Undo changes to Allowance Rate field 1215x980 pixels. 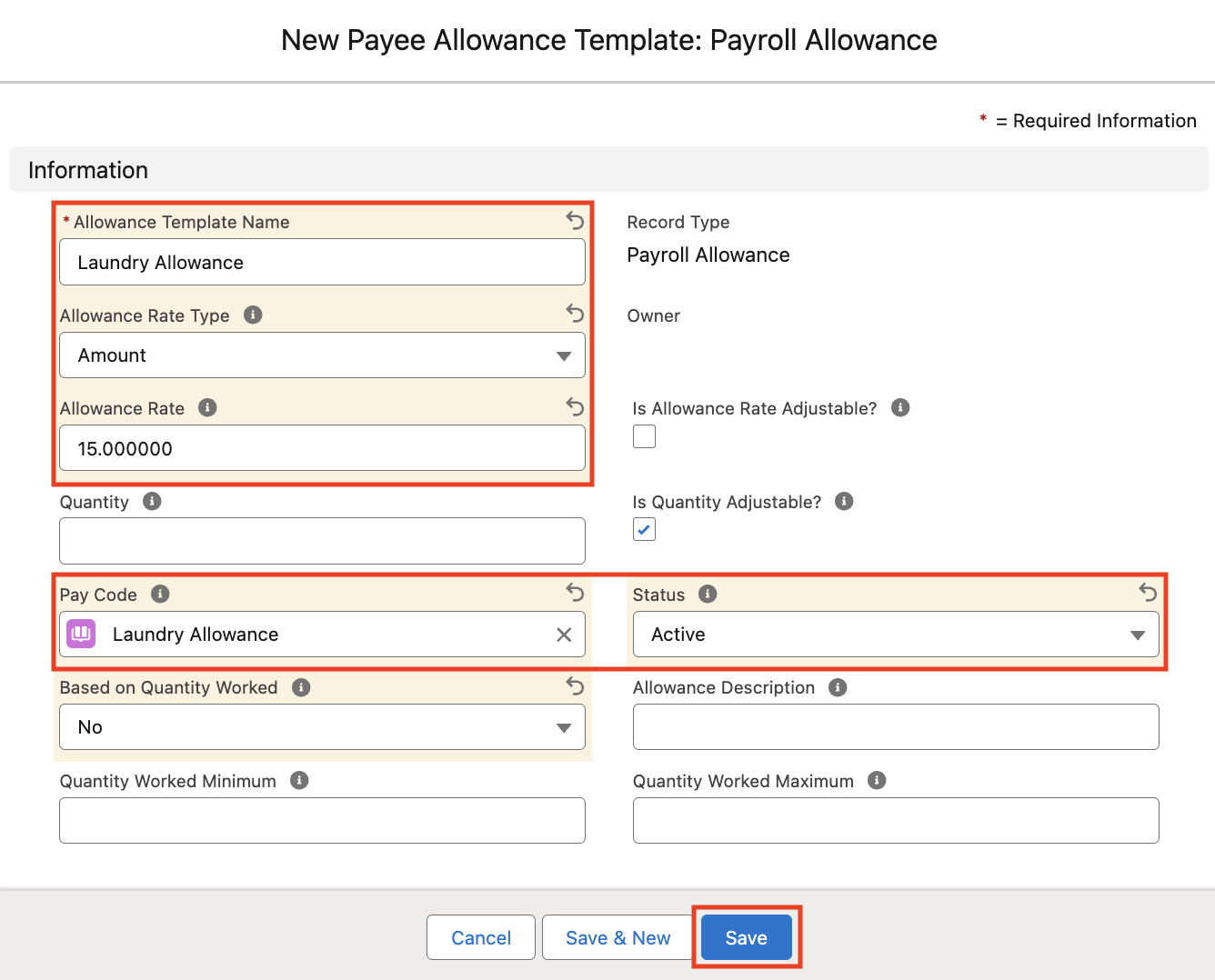[575, 406]
